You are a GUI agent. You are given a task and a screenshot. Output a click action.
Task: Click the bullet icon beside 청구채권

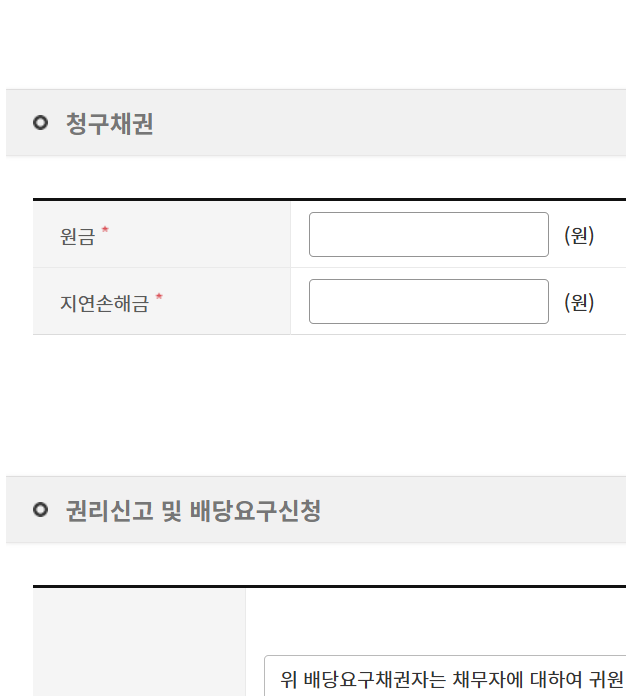(40, 123)
